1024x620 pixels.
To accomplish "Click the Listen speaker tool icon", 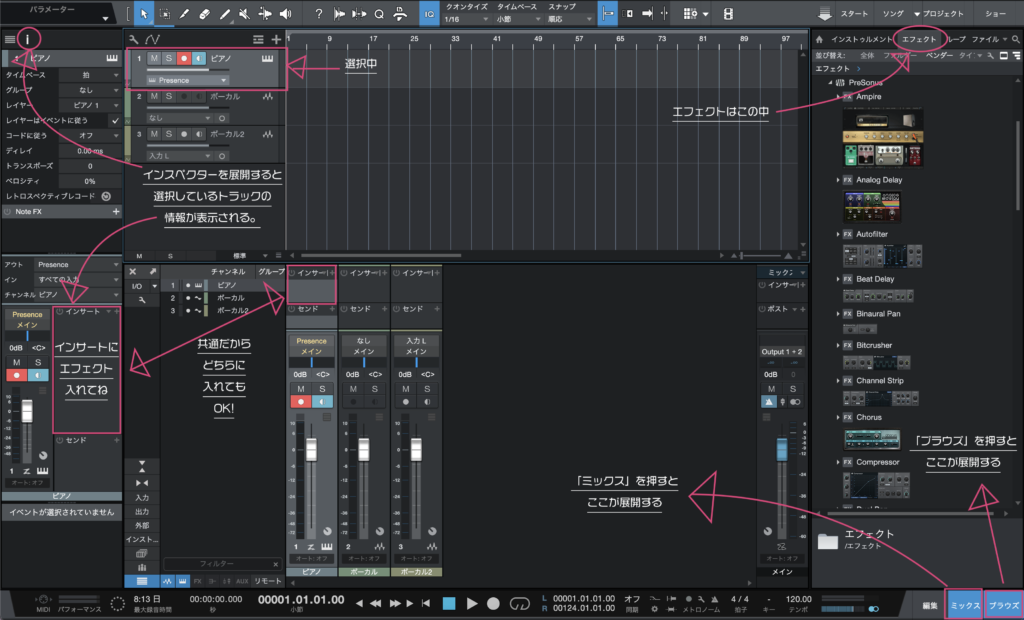I will coord(287,14).
